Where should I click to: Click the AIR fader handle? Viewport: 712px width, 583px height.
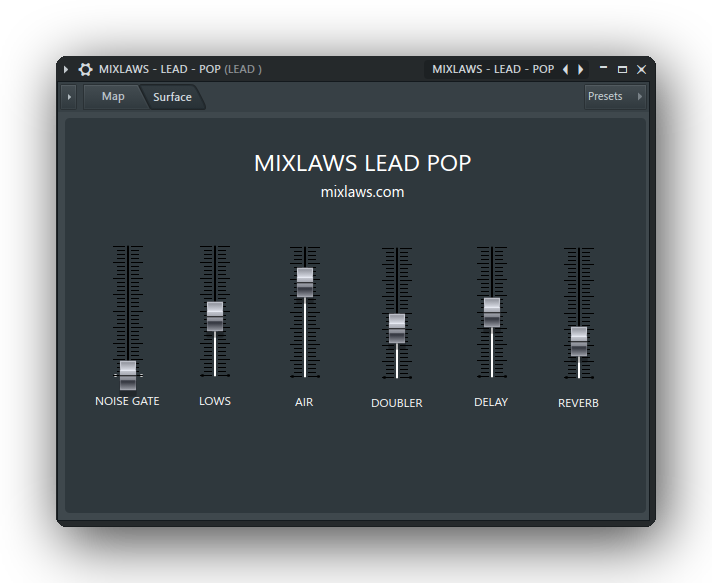(305, 282)
